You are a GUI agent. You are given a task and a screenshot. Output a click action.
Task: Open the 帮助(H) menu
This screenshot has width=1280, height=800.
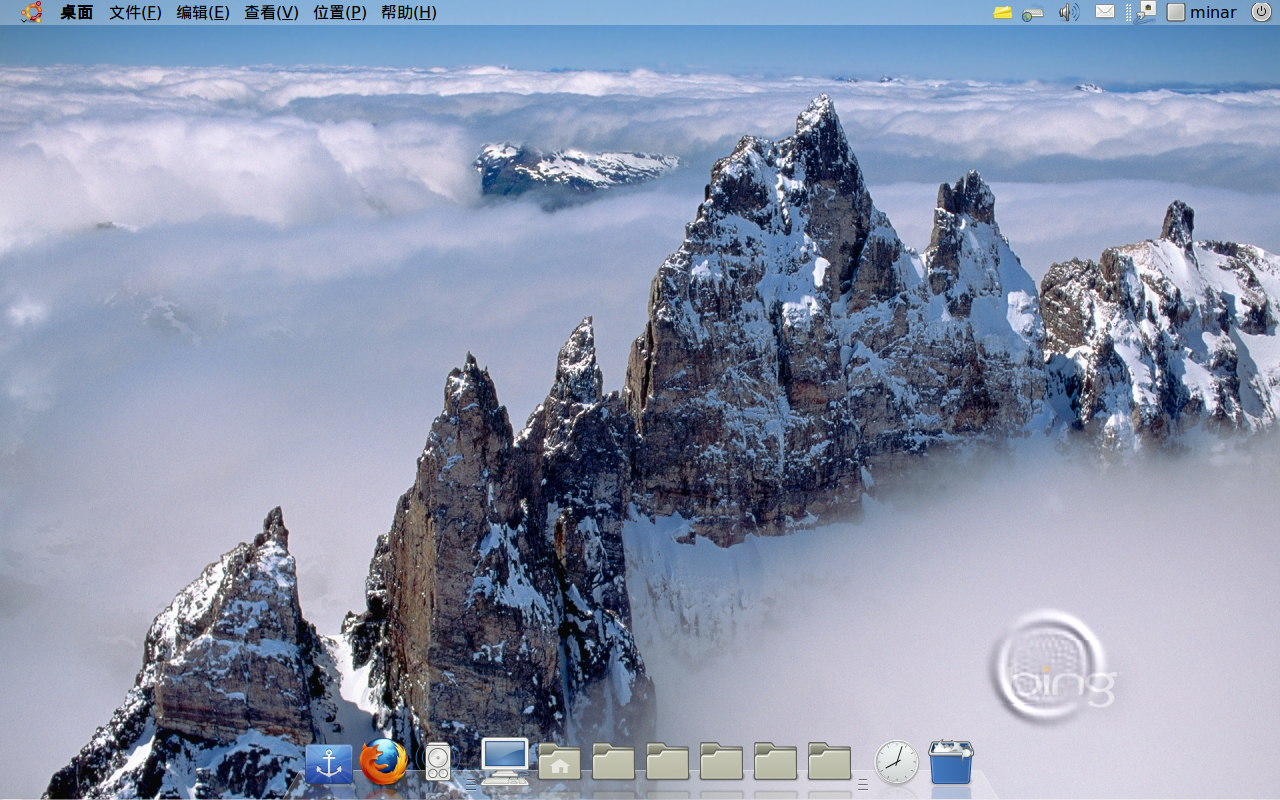click(x=408, y=13)
